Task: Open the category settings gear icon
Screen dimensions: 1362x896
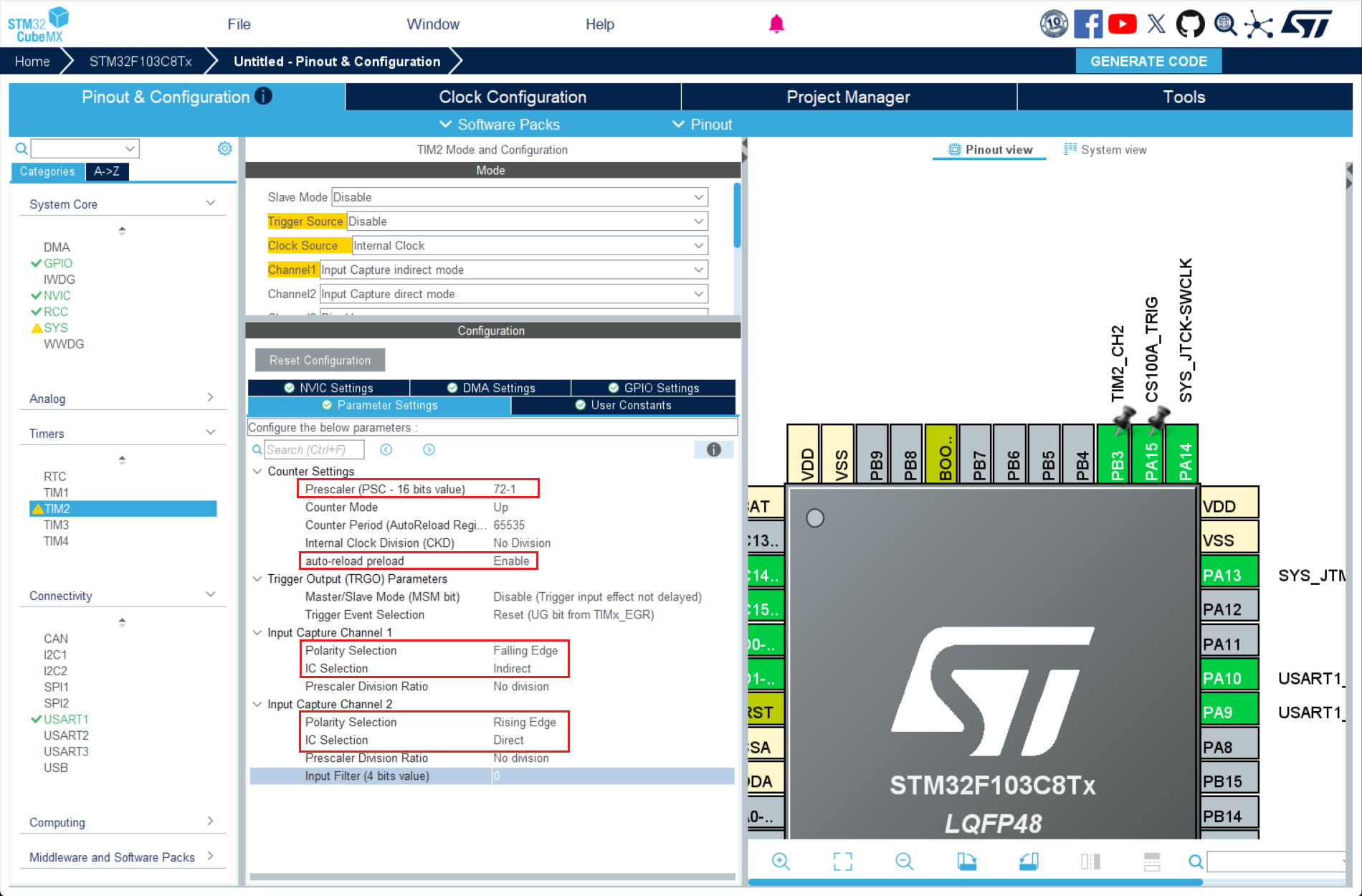Action: pos(224,148)
